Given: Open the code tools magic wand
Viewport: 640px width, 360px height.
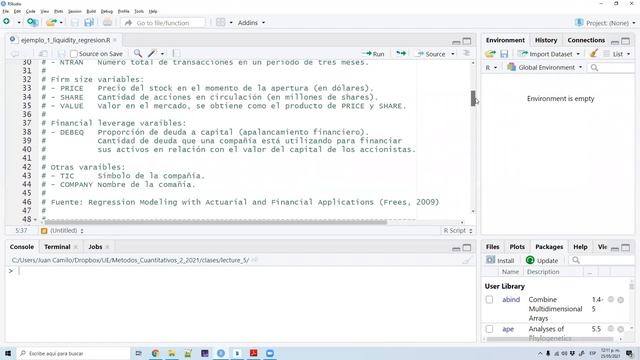Looking at the screenshot, I should pos(152,53).
